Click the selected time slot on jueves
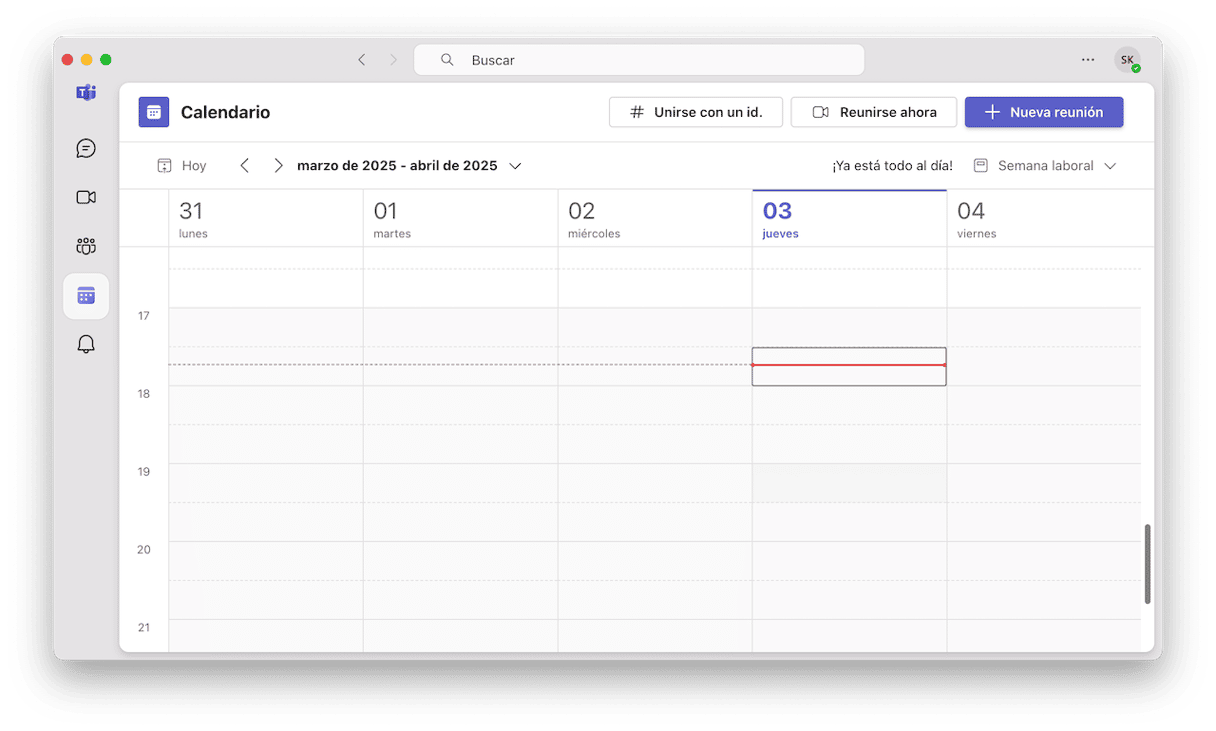This screenshot has width=1216, height=731. (849, 367)
